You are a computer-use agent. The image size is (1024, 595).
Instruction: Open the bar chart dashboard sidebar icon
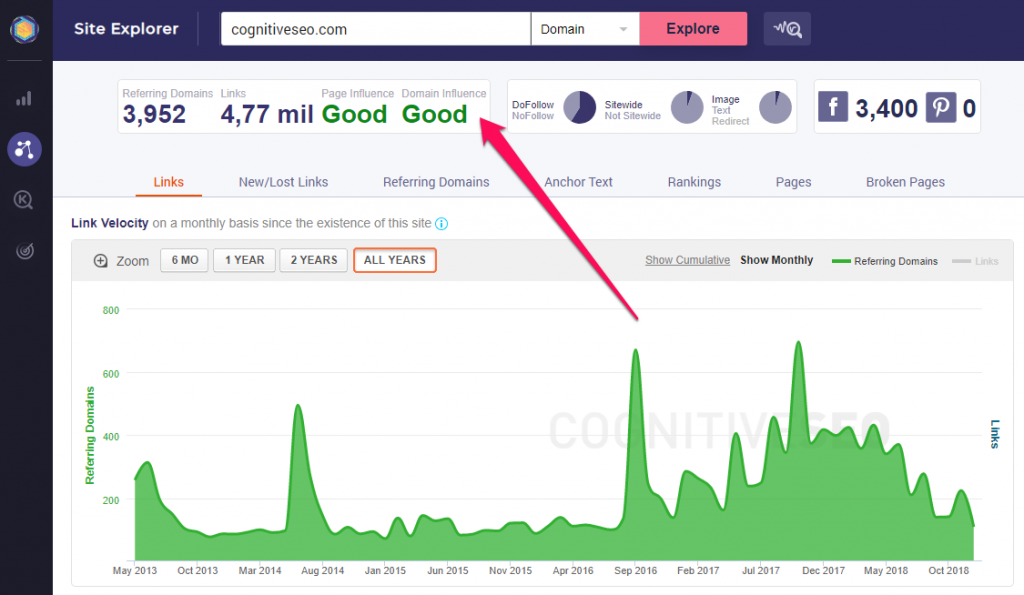(24, 99)
